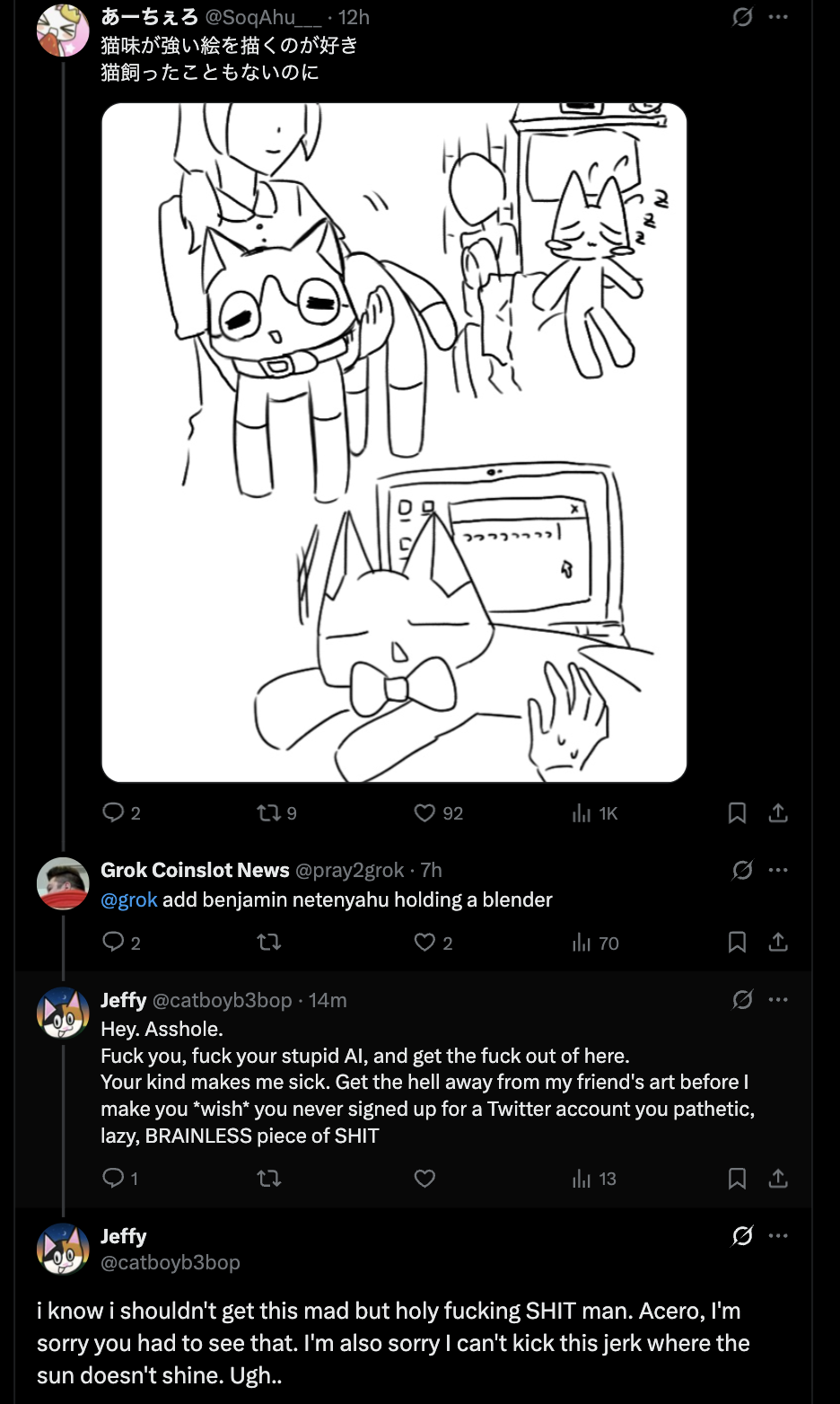This screenshot has height=1404, width=840.
Task: Open more options on Jeffy's main post
Action: 778,1236
